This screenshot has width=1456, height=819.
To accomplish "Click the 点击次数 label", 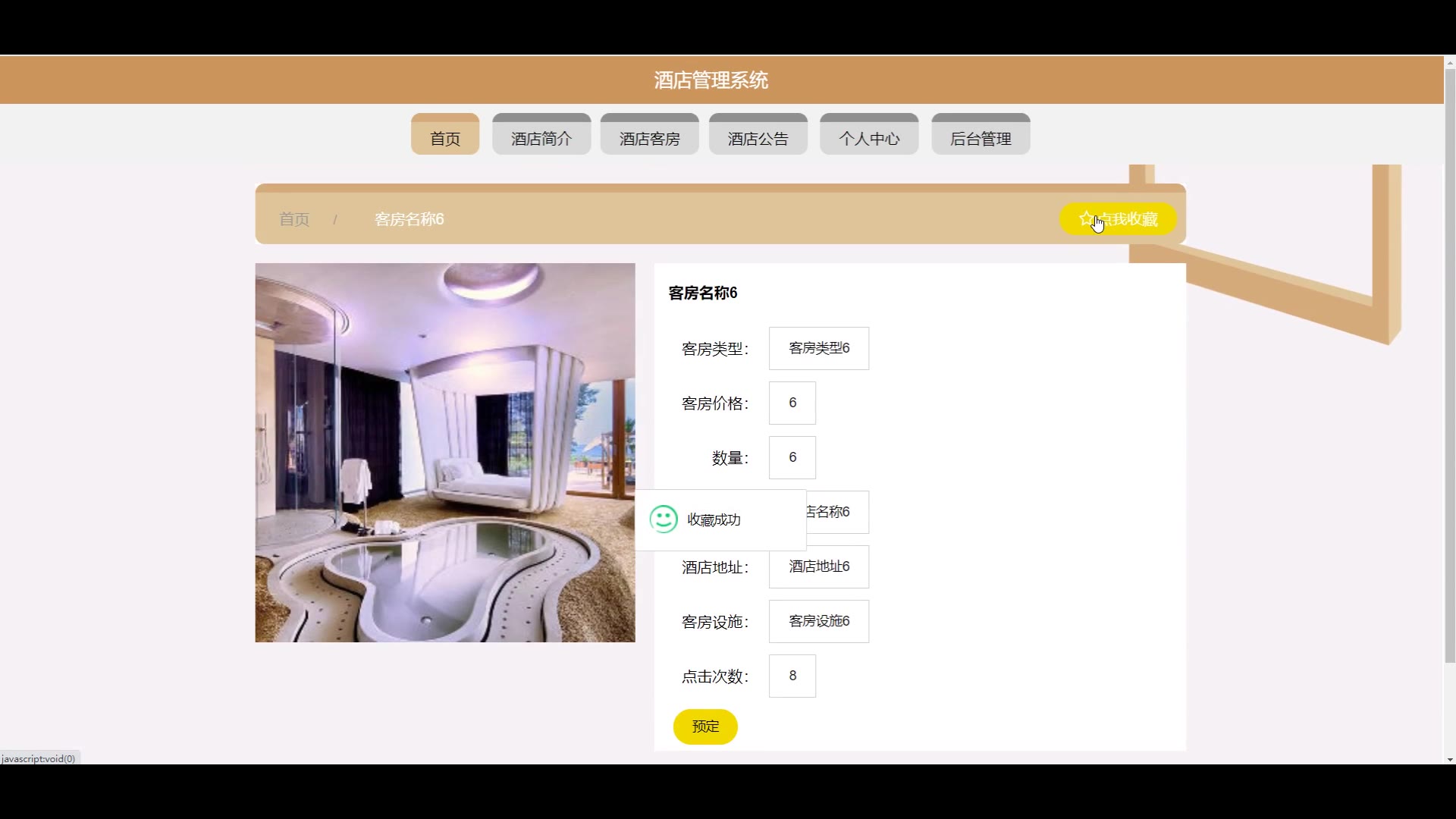I will 715,676.
